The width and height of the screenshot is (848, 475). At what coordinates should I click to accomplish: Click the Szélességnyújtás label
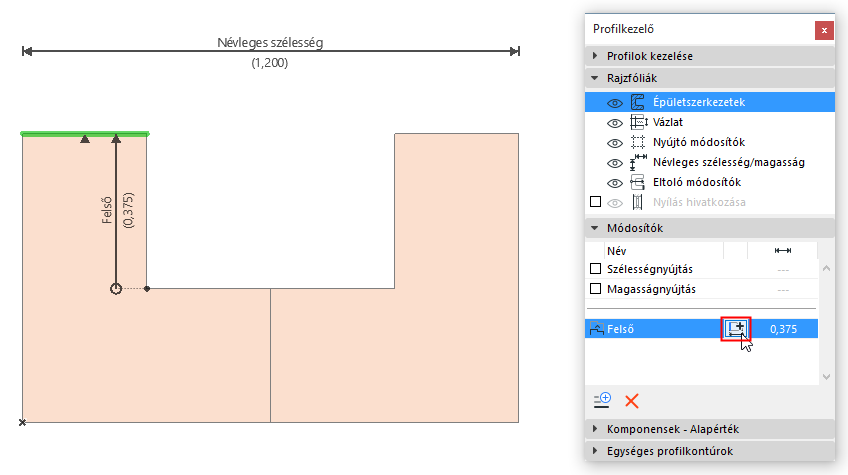coord(650,269)
